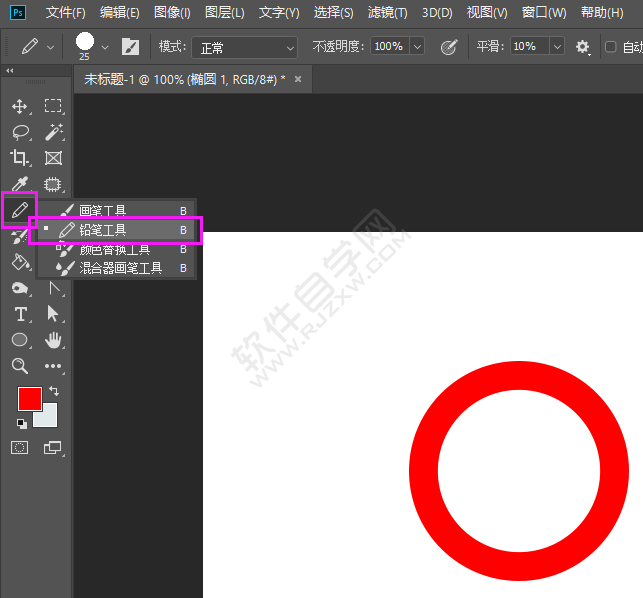643x598 pixels.
Task: Open the brush preset picker arrow
Action: pyautogui.click(x=105, y=48)
